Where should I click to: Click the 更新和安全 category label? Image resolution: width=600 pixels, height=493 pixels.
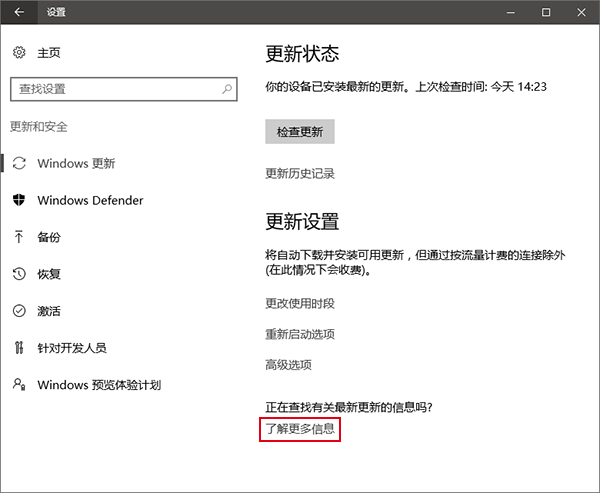click(x=39, y=127)
